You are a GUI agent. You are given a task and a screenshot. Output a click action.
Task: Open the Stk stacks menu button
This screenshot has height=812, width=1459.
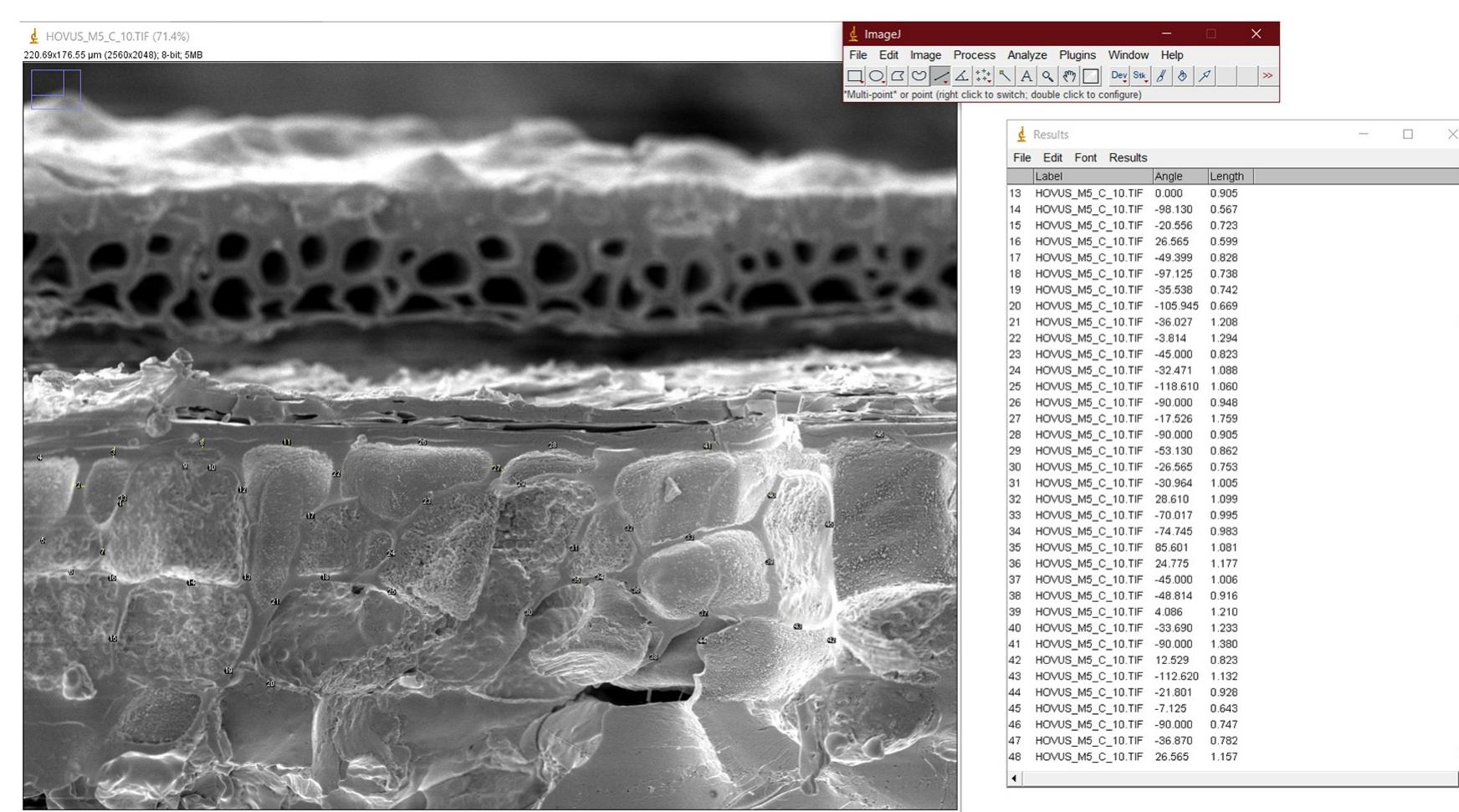[1139, 76]
